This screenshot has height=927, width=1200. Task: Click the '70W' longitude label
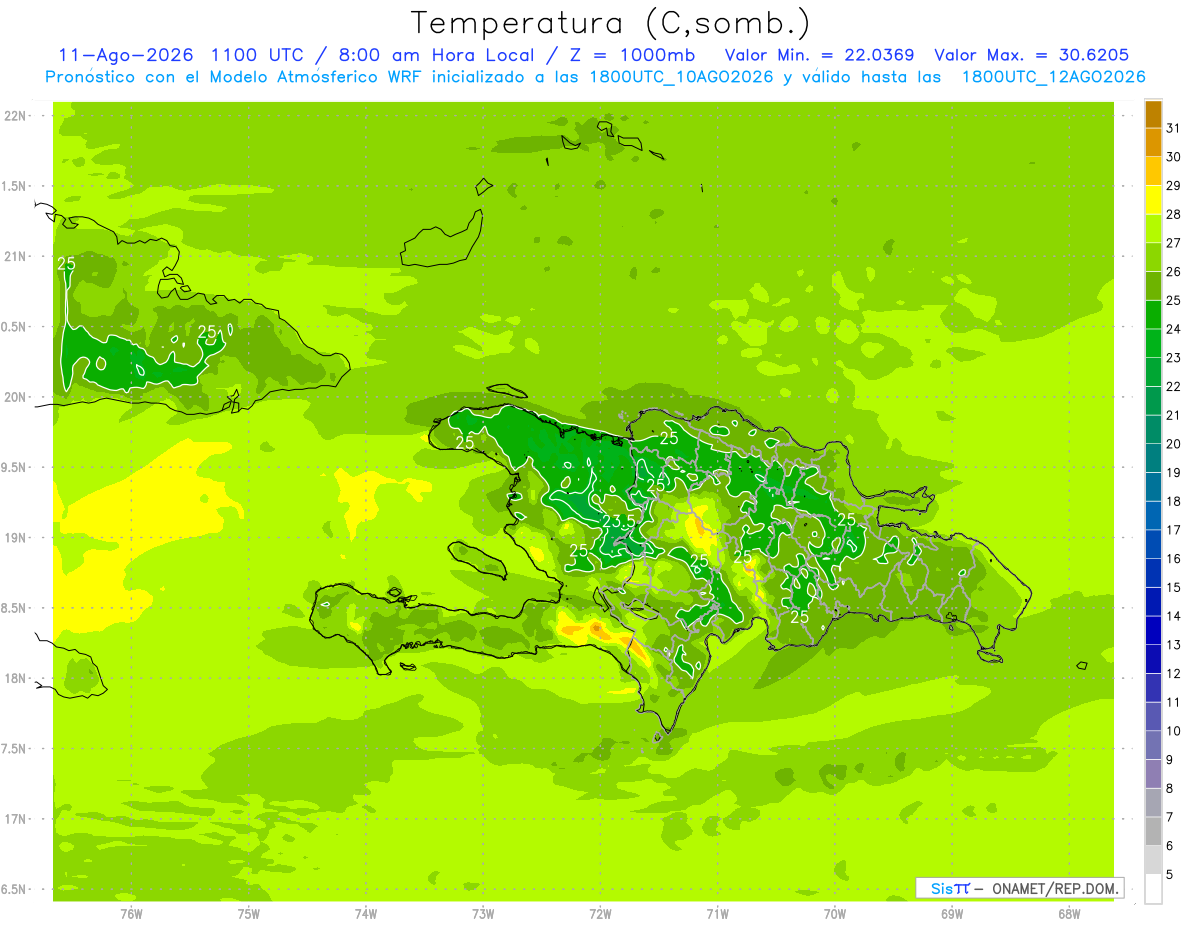(x=835, y=914)
